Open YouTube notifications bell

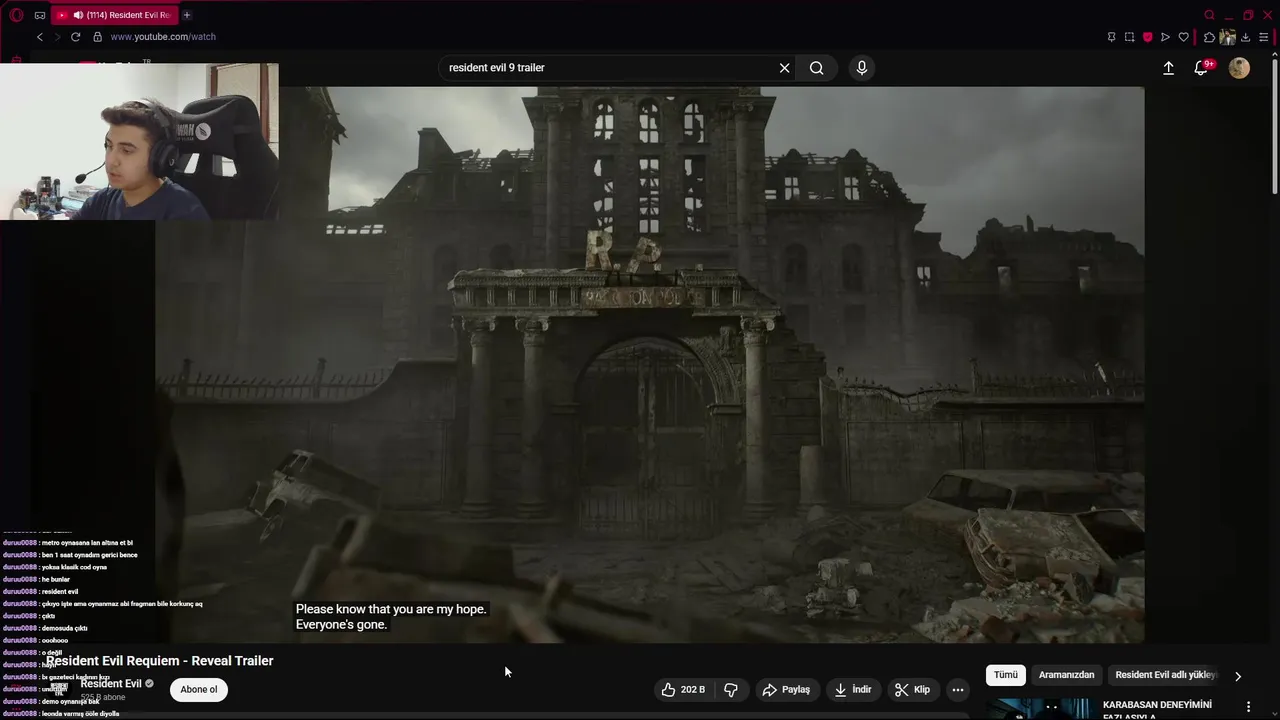point(1202,68)
